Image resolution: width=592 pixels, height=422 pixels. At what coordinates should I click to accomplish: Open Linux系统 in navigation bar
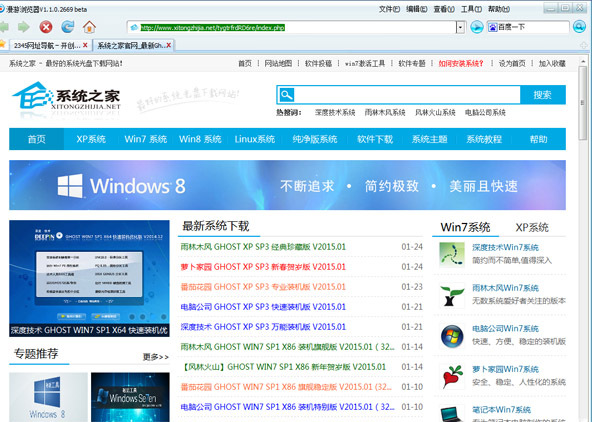254,139
